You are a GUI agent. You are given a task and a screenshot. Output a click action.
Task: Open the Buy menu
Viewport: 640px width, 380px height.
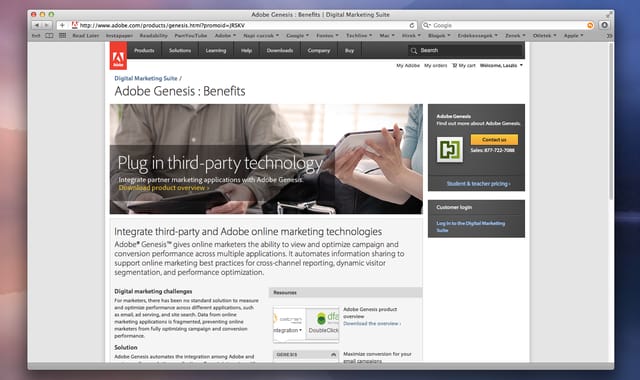(x=349, y=51)
